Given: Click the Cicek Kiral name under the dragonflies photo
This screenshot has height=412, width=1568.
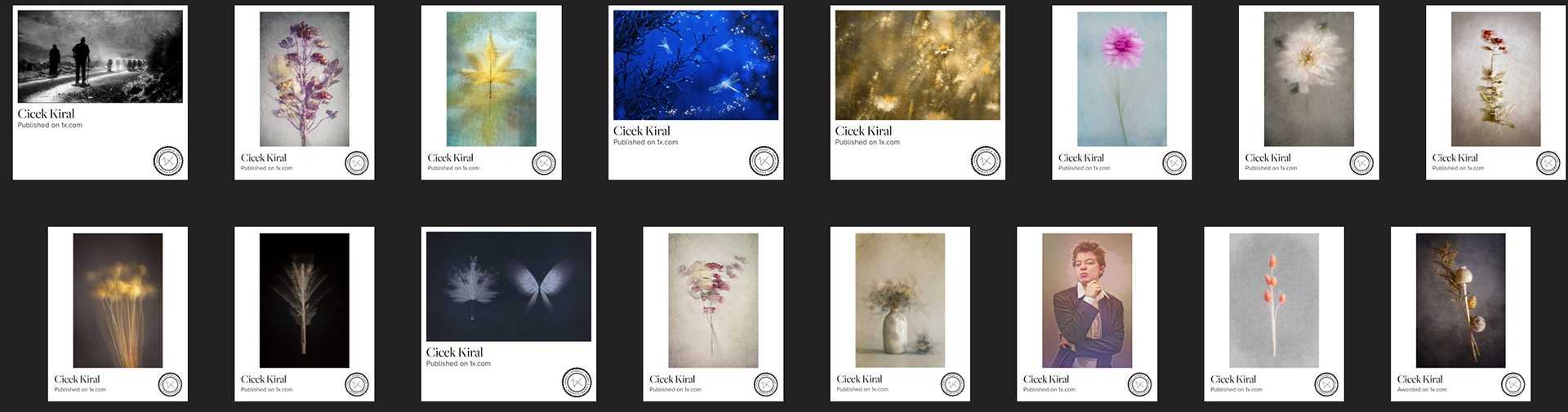Looking at the screenshot, I should tap(642, 131).
